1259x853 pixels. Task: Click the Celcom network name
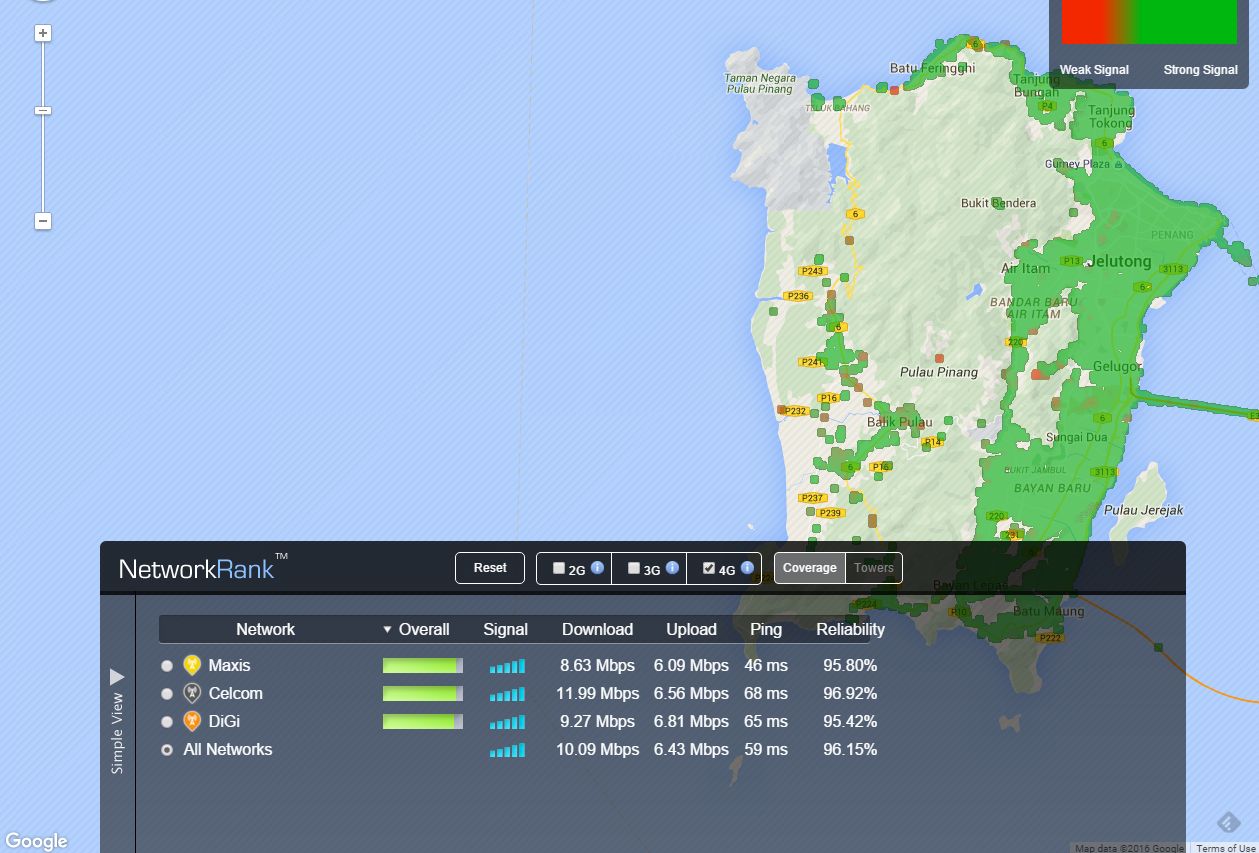coord(235,693)
